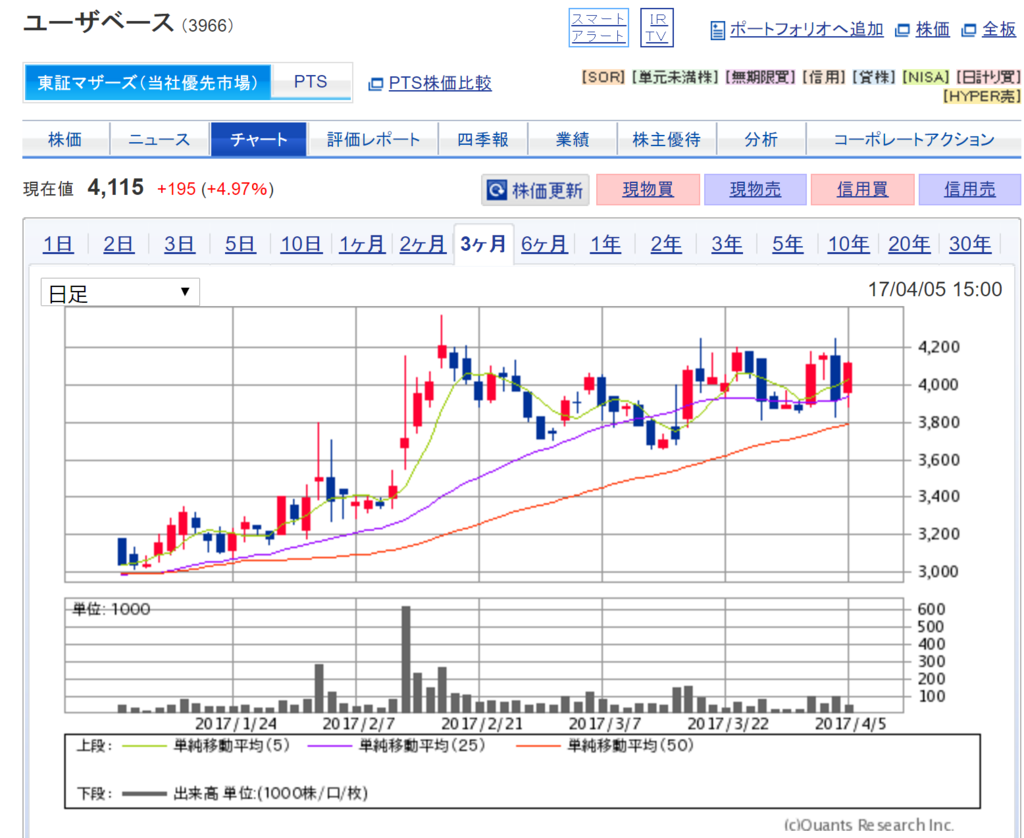Image resolution: width=1024 pixels, height=838 pixels.
Task: Click the [単元未満株] tag label
Action: coord(675,77)
